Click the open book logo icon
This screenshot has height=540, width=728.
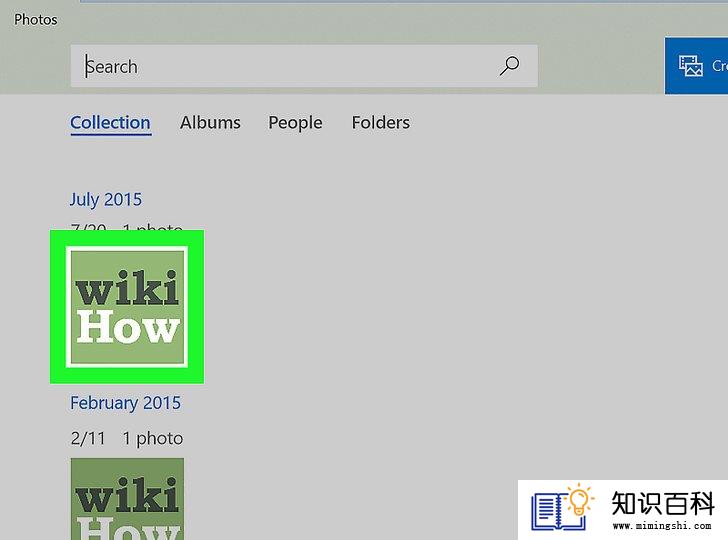click(558, 512)
